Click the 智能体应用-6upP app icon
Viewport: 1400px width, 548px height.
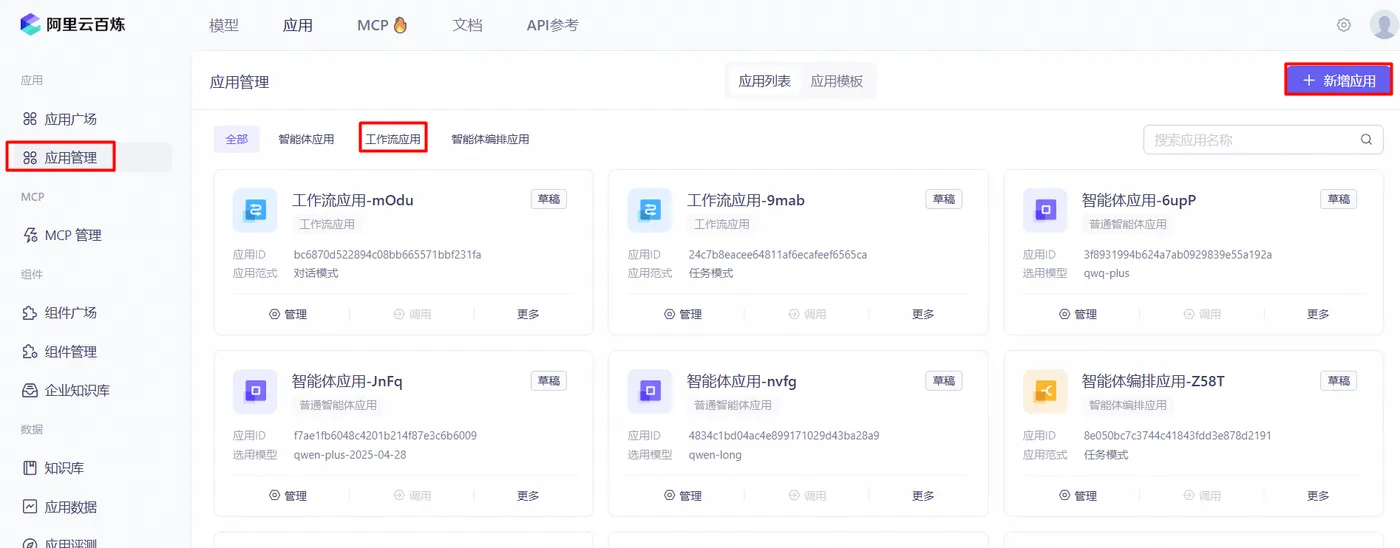pos(1045,210)
